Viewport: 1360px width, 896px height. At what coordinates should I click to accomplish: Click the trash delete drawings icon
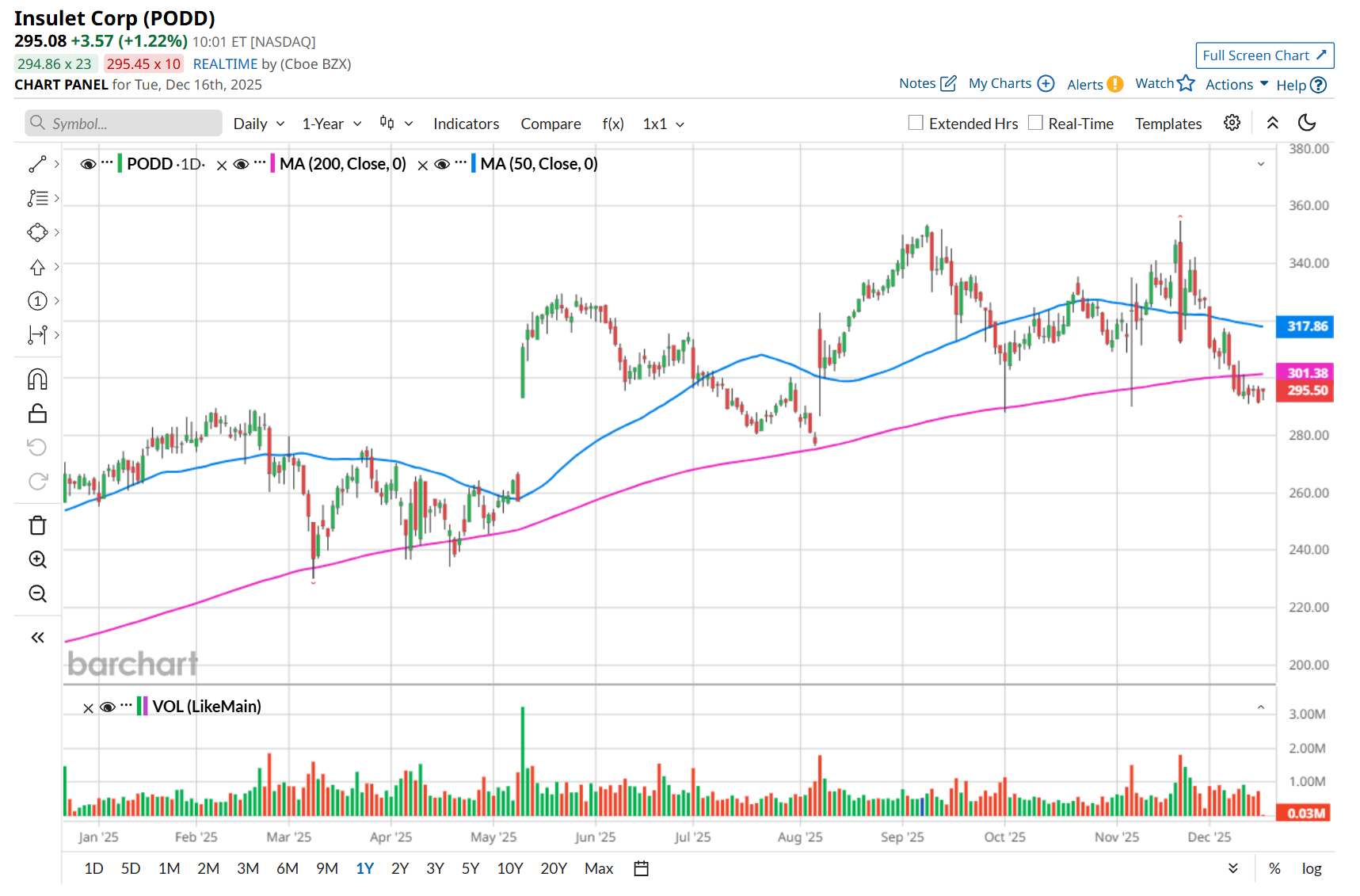(37, 525)
